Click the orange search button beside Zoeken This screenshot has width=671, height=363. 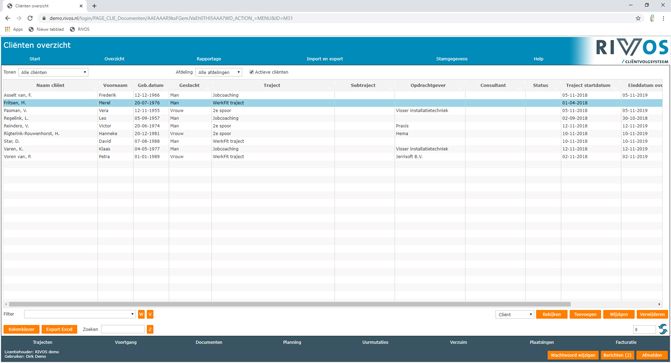coord(150,329)
